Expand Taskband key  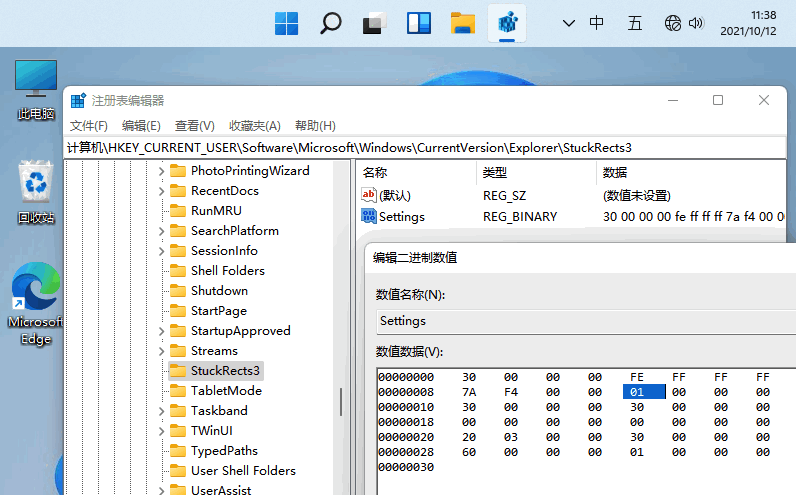pos(161,411)
